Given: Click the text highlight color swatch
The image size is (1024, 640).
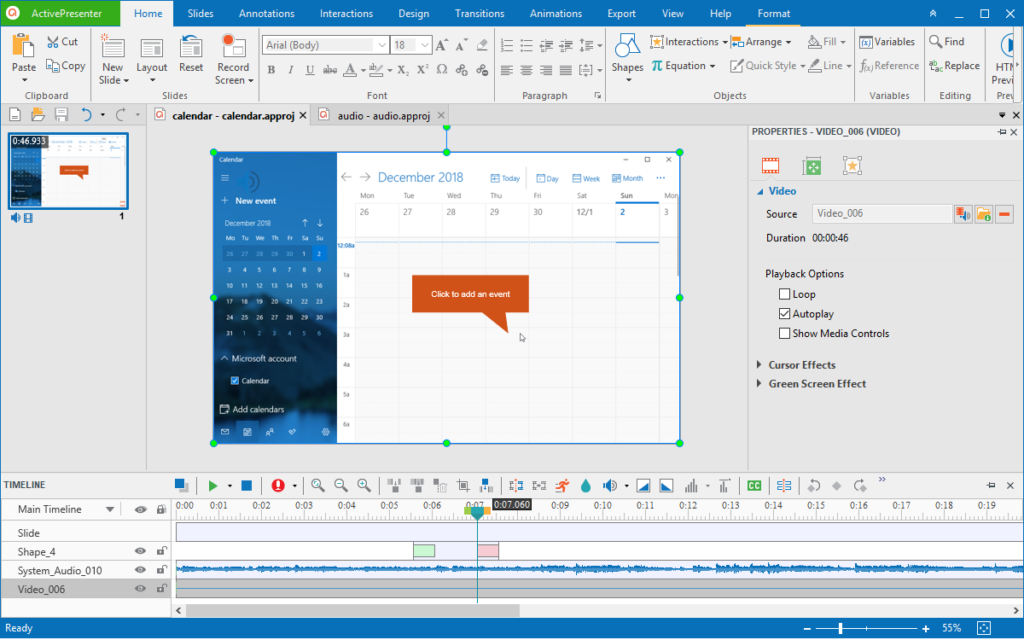Looking at the screenshot, I should pos(376,70).
